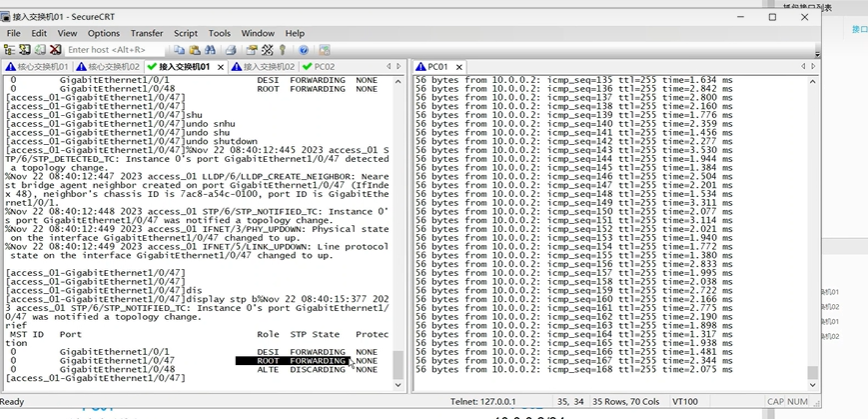The height and width of the screenshot is (419, 868).
Task: Click the Public Key agent icon
Action: click(x=282, y=50)
